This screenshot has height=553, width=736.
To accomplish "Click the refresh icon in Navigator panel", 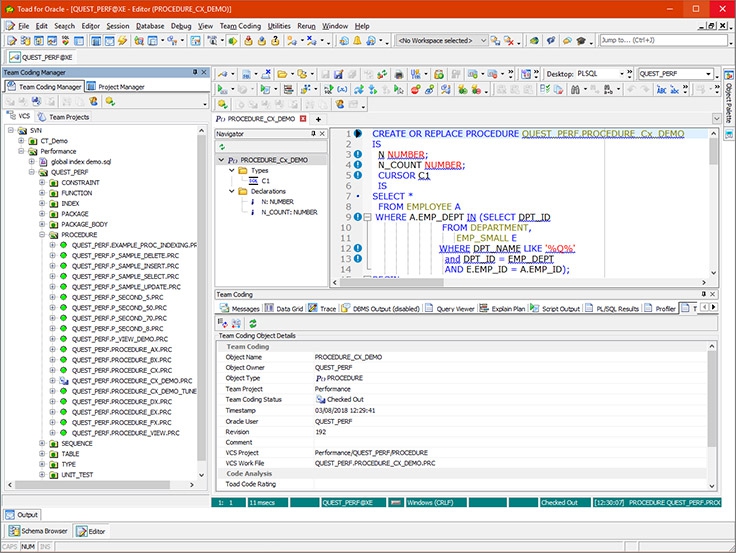I will [x=223, y=146].
